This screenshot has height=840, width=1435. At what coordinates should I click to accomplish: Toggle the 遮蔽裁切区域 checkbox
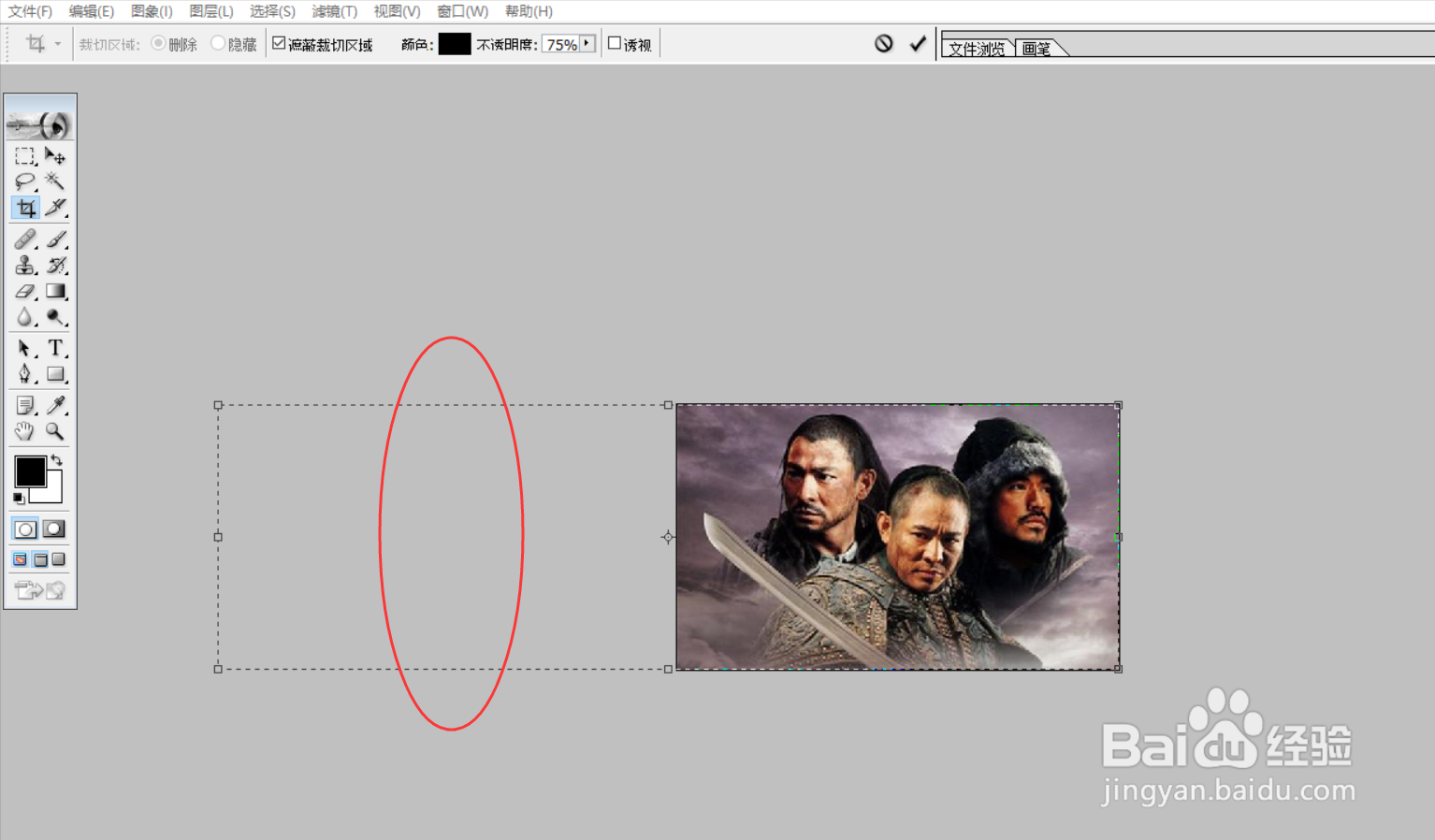point(279,43)
